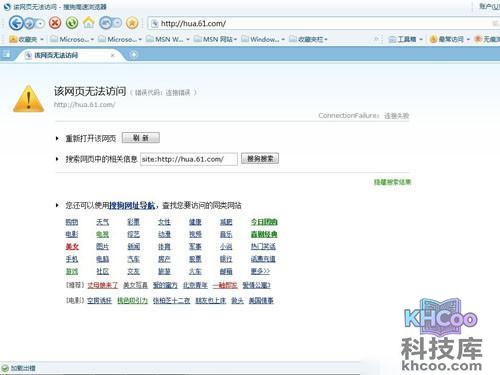This screenshot has width=500, height=375.
Task: Open the 健康 health link
Action: (195, 222)
